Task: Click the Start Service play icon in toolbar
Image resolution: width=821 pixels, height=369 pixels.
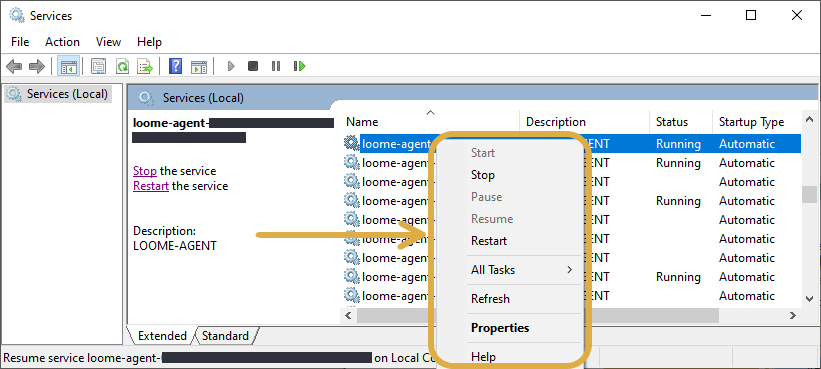Action: [x=231, y=66]
